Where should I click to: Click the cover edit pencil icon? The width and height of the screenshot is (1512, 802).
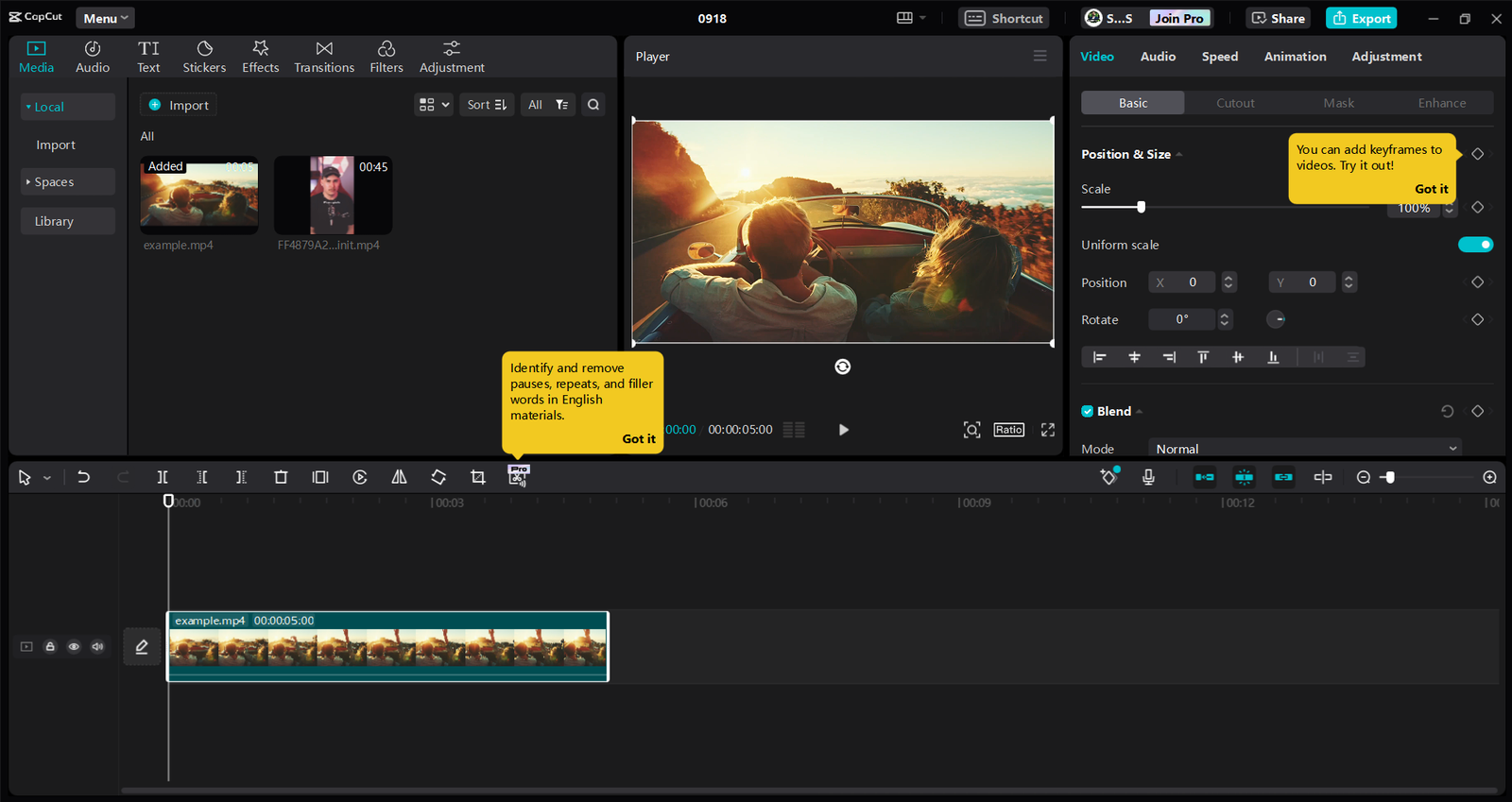142,647
